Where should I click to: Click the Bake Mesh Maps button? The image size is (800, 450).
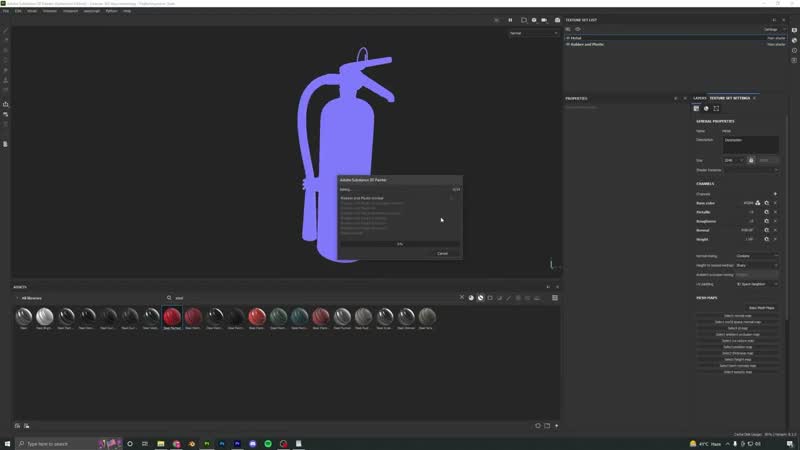tap(761, 308)
